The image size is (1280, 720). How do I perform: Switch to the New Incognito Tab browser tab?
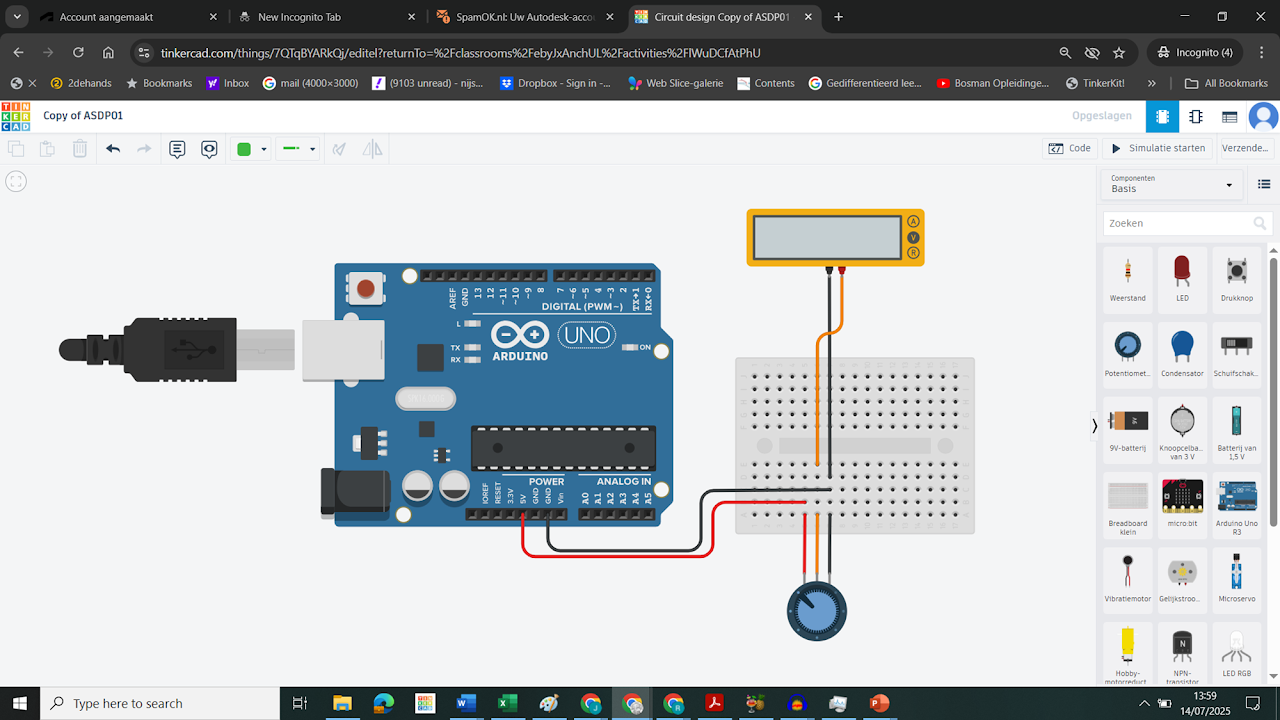point(326,17)
